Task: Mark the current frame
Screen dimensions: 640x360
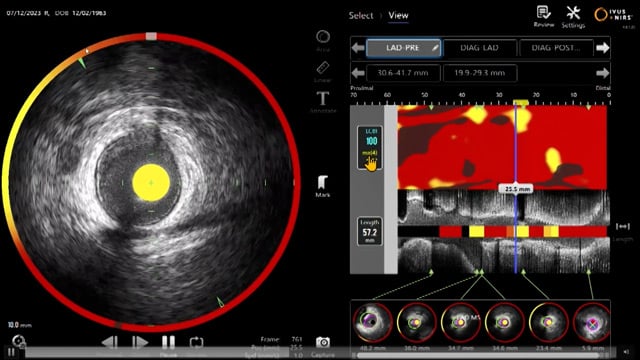Action: point(322,186)
